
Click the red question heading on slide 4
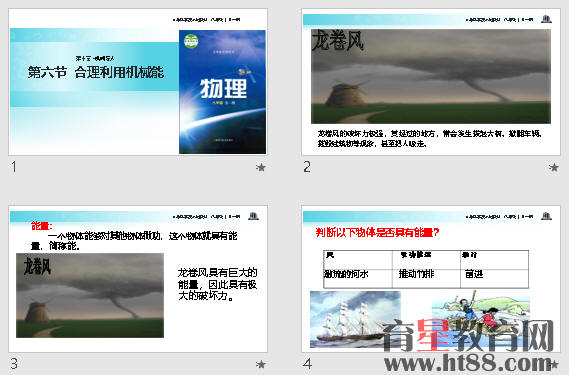[377, 232]
